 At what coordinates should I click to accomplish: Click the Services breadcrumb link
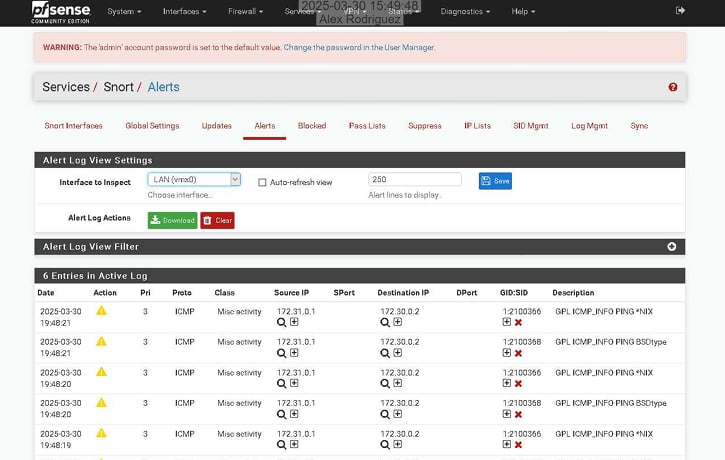pos(66,87)
